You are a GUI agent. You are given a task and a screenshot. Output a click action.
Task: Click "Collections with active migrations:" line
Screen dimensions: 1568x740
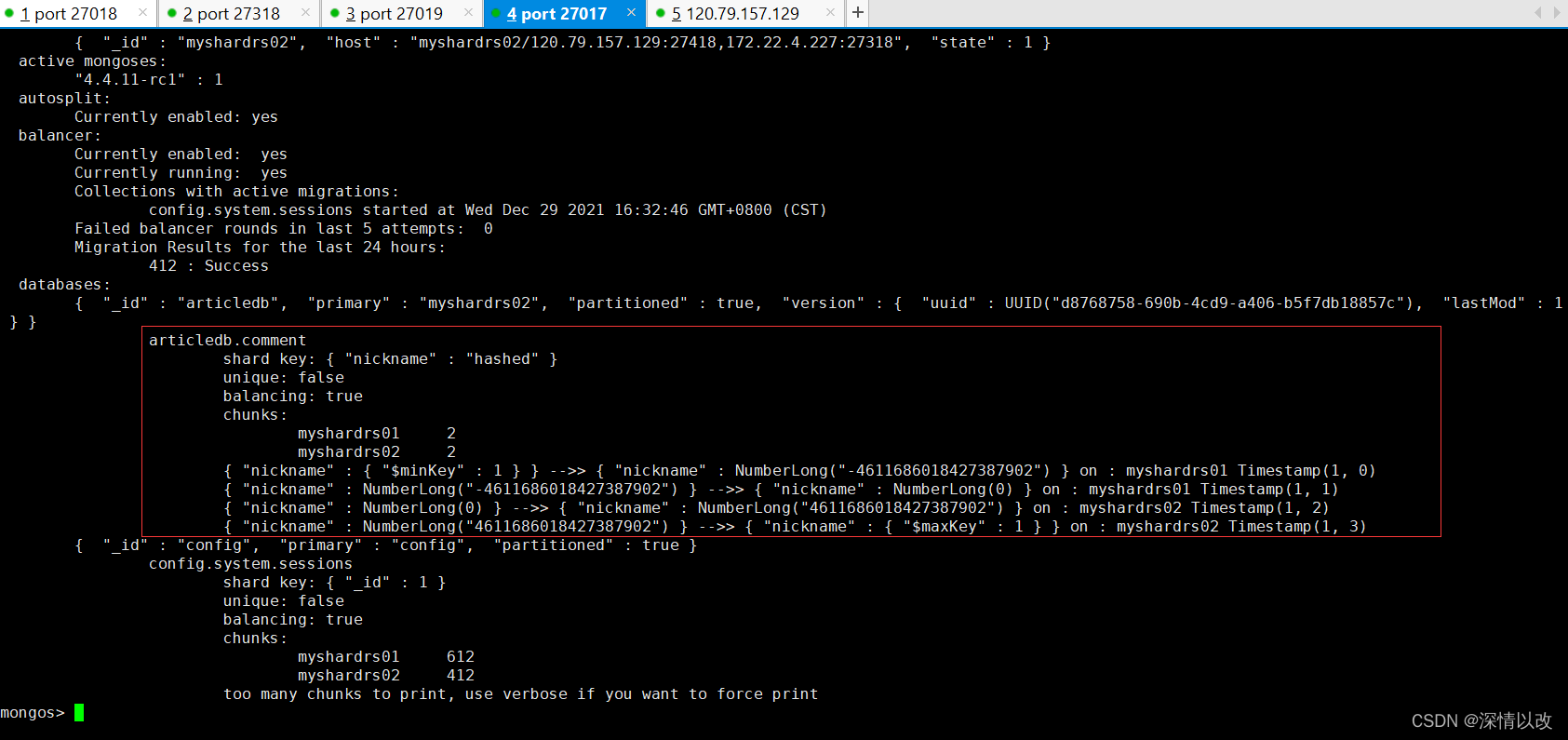click(x=236, y=192)
